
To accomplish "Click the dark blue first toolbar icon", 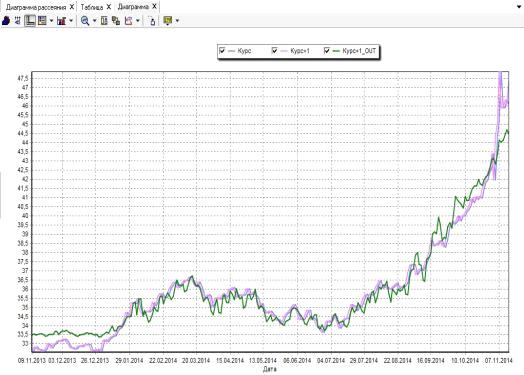I will (6, 21).
